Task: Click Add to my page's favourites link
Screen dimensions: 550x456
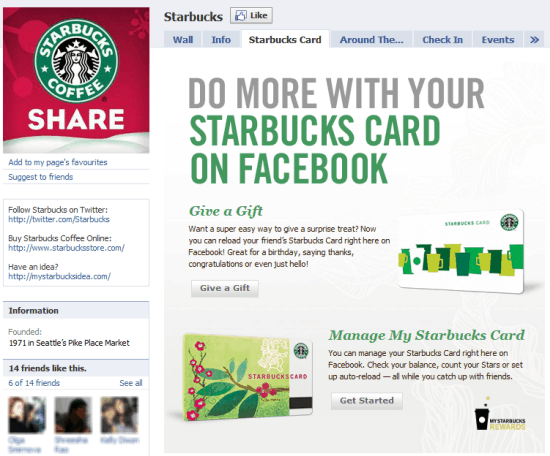Action: 58,162
